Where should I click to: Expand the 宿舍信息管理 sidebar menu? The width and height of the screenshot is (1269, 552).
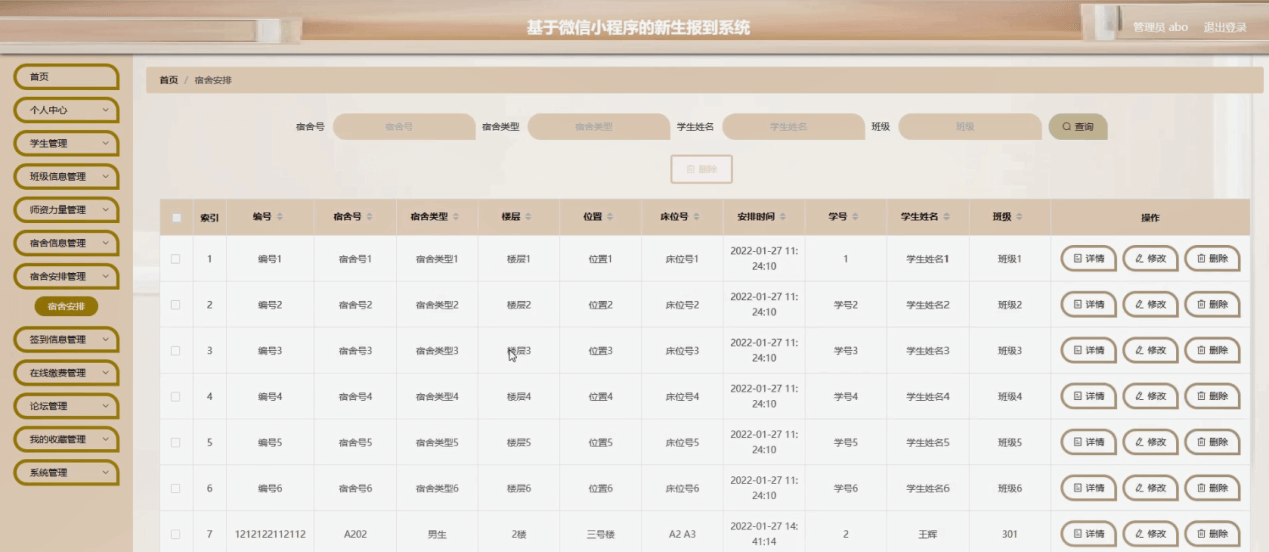[66, 243]
